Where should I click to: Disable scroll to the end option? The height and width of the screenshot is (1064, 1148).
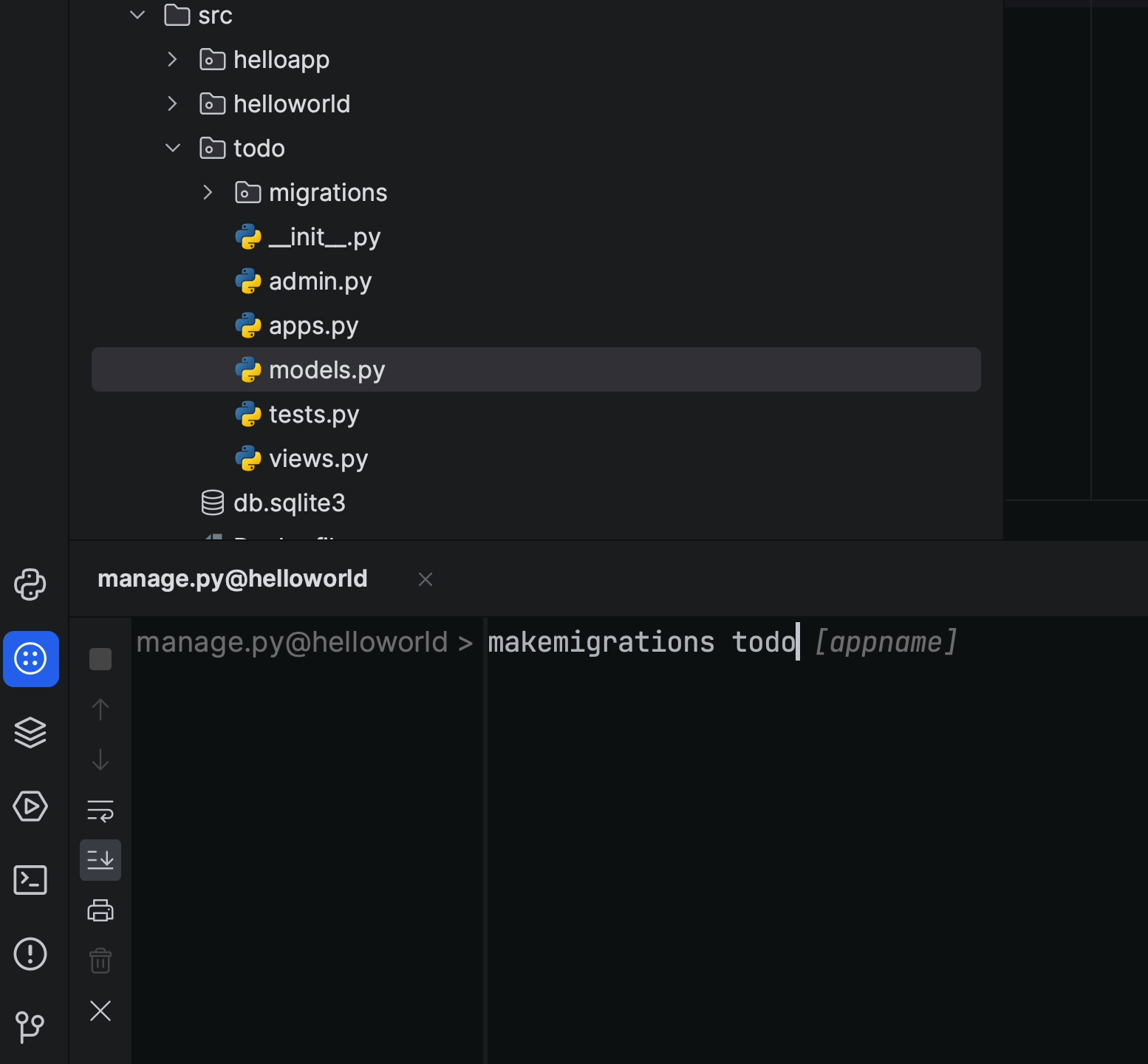100,859
